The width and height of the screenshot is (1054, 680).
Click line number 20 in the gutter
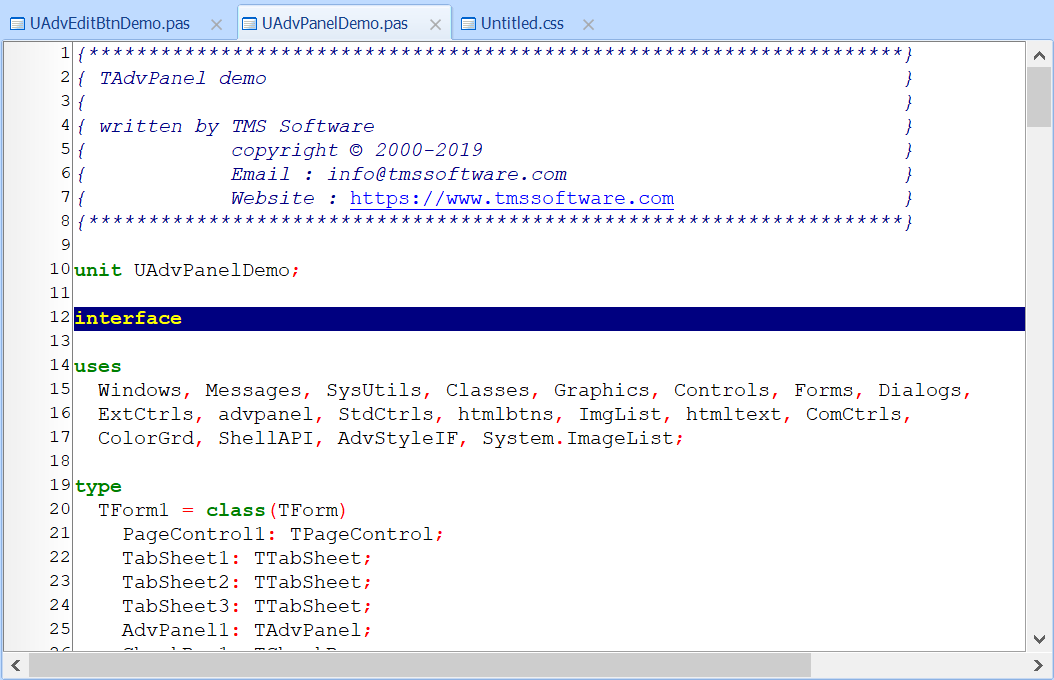[x=59, y=509]
